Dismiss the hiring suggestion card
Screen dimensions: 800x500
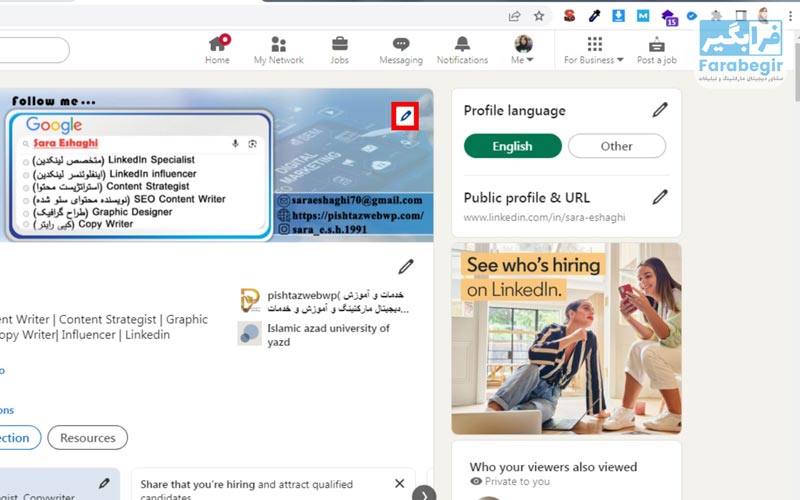click(x=399, y=483)
